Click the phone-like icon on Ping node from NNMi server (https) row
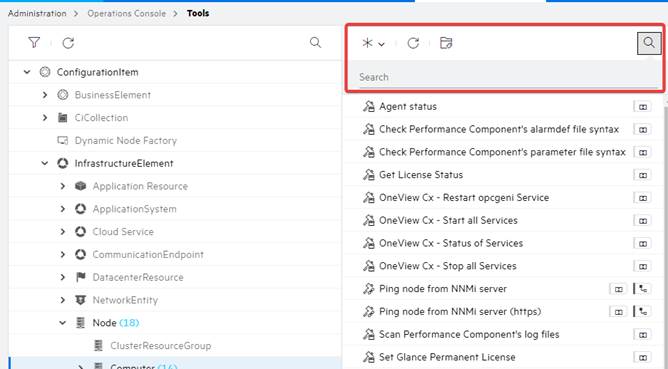This screenshot has height=369, width=668. (x=642, y=312)
